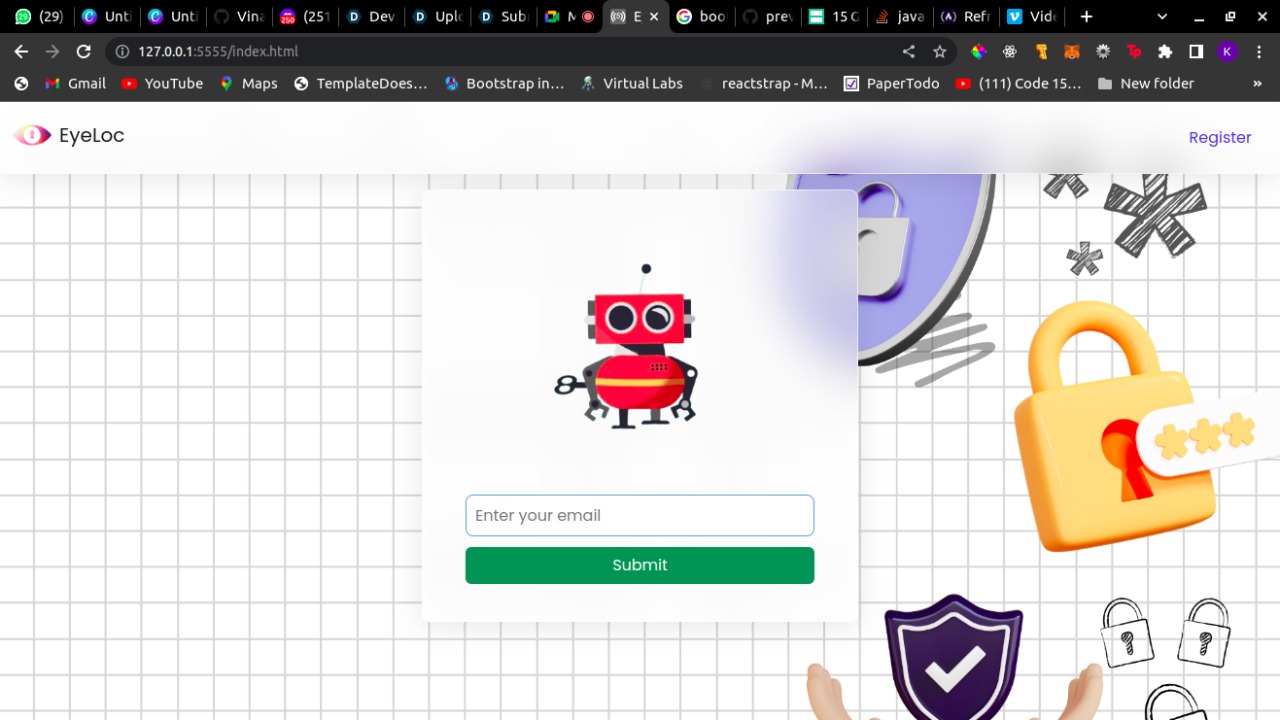
Task: Switch to Uplc tab
Action: point(436,17)
